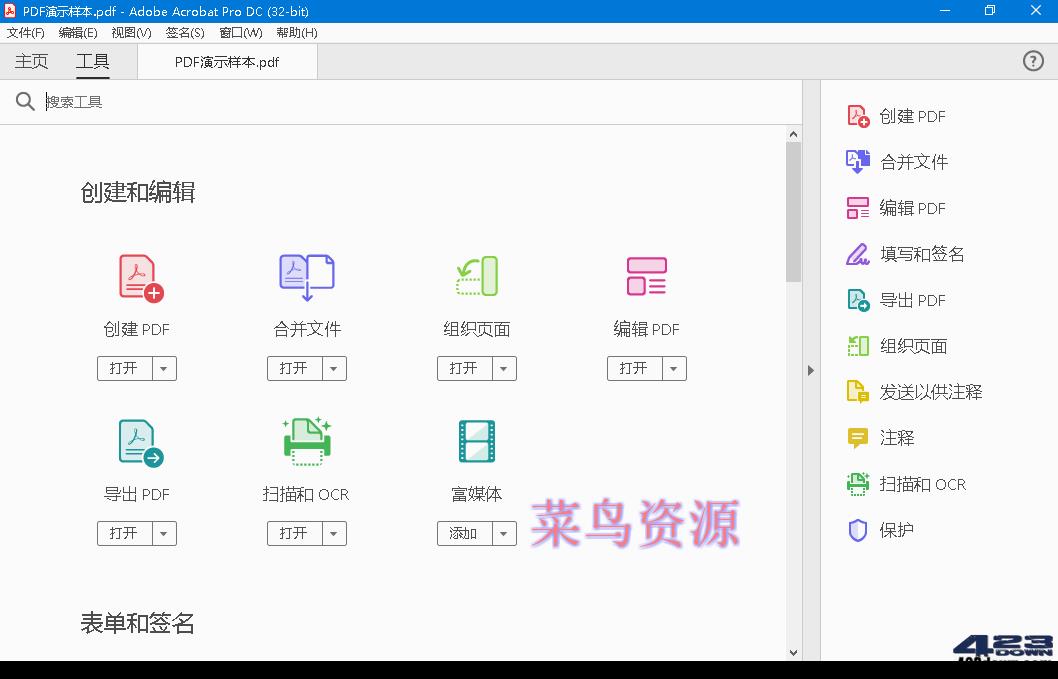Select the 编辑 PDF tool icon

(x=646, y=277)
